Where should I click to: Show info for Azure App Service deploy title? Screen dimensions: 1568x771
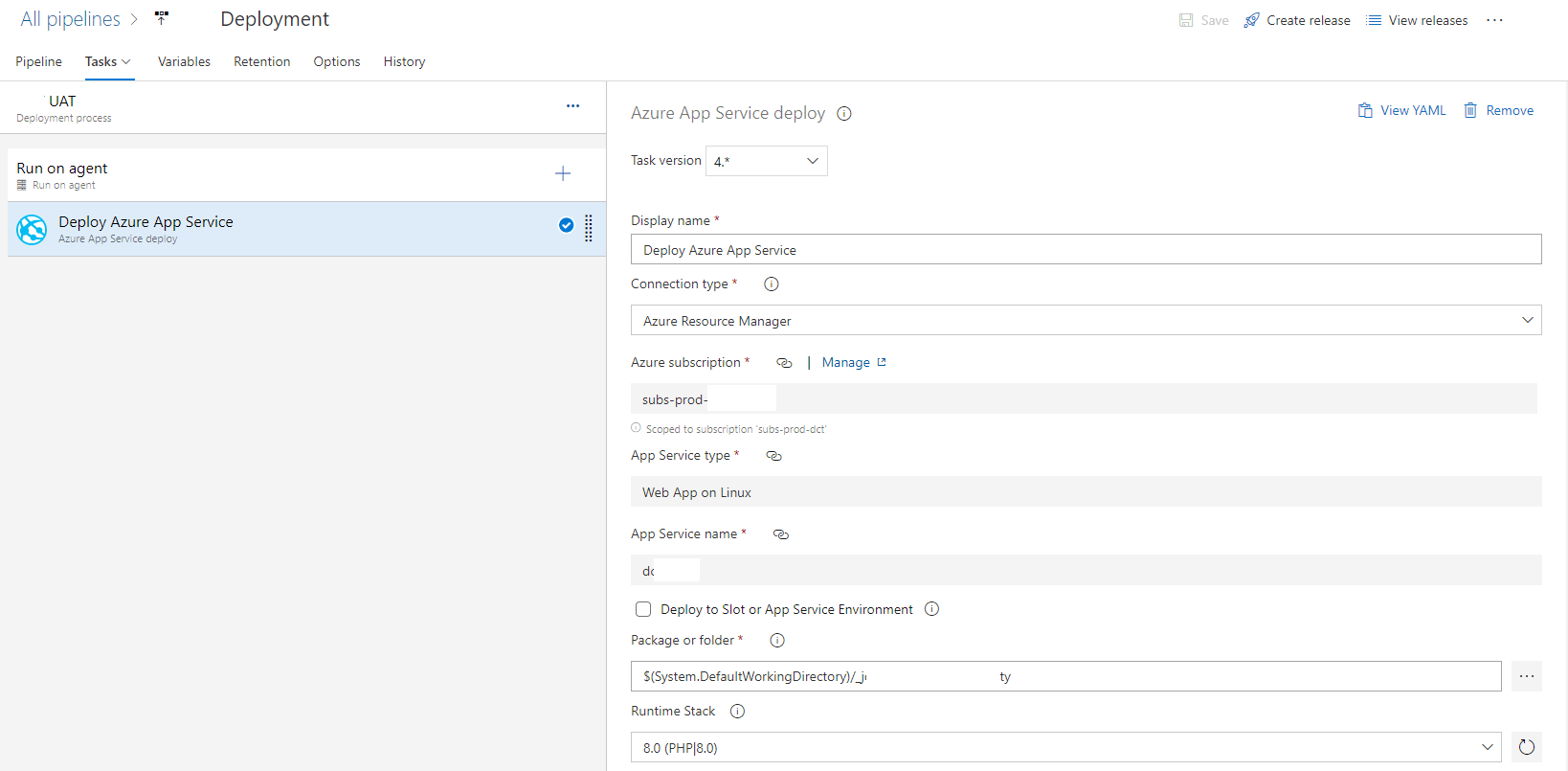844,113
